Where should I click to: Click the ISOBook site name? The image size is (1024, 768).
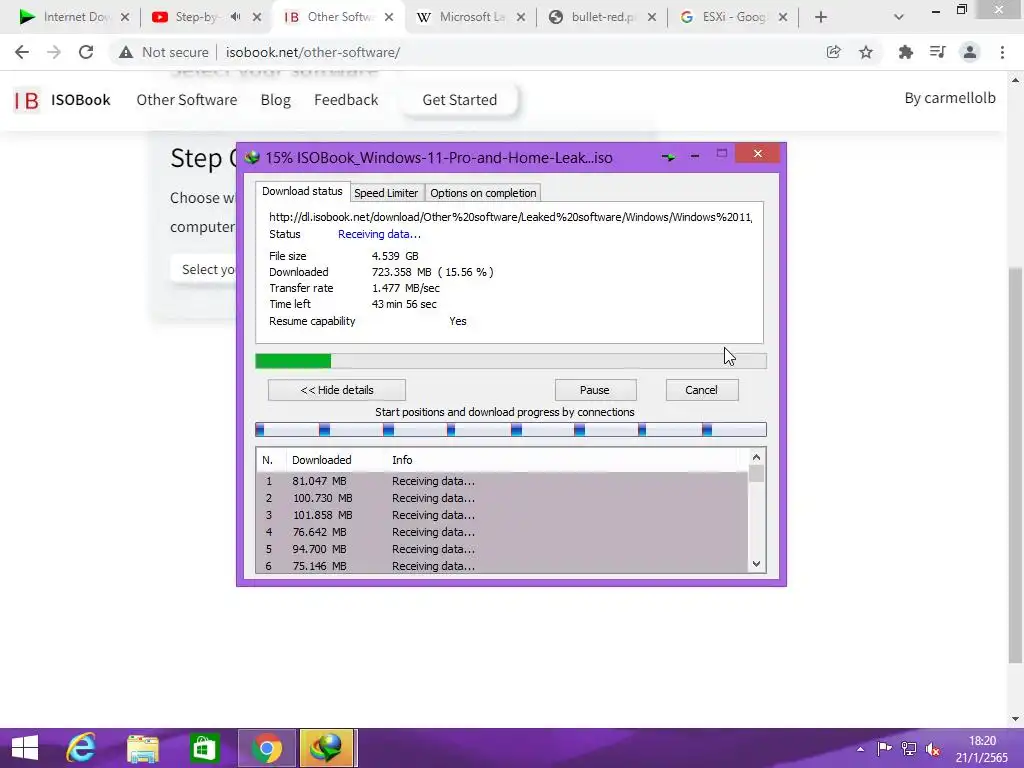(81, 100)
